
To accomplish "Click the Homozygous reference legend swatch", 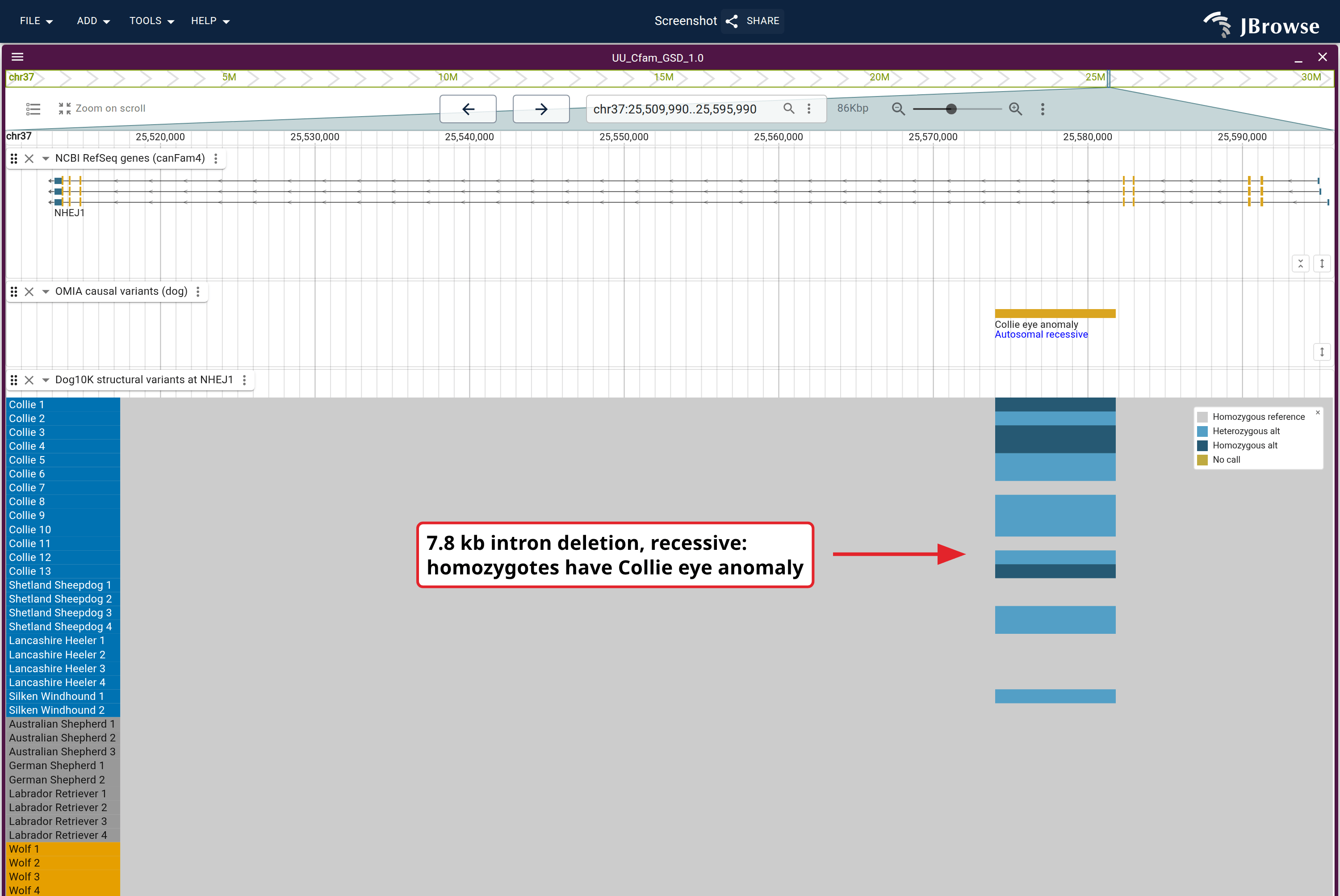I will [x=1202, y=417].
